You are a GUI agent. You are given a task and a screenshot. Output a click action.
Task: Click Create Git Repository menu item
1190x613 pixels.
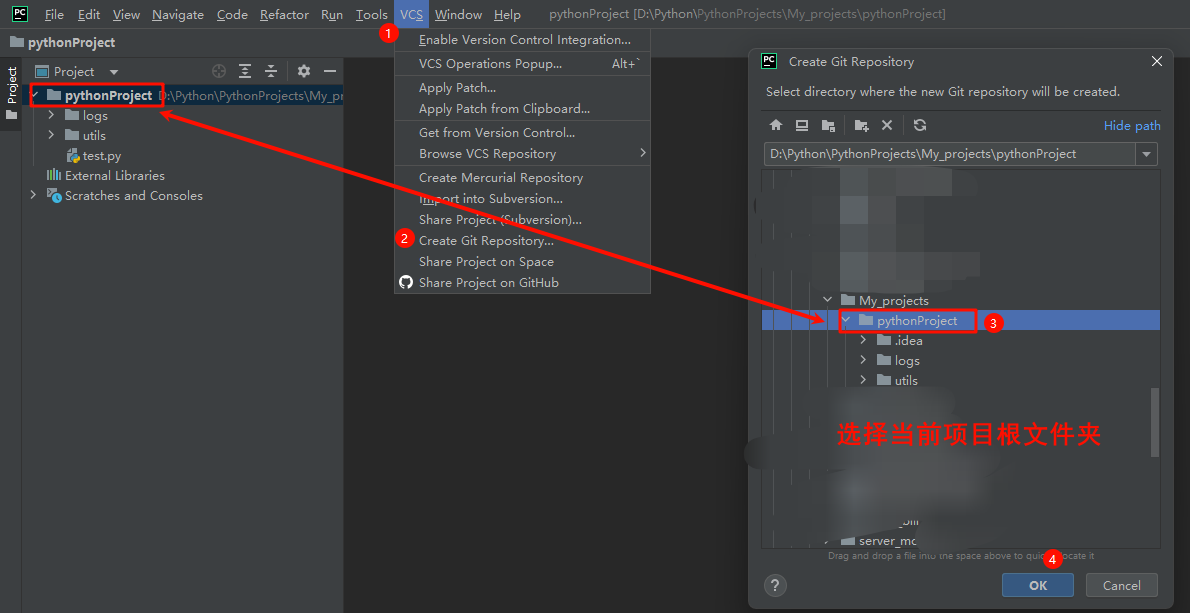pyautogui.click(x=522, y=240)
